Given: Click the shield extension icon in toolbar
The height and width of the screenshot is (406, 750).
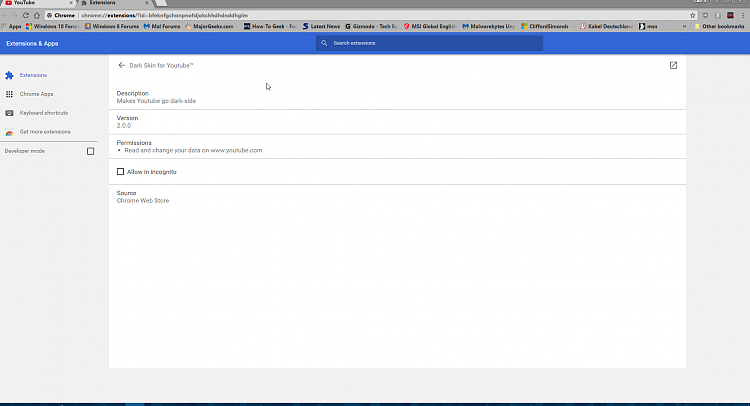Looking at the screenshot, I should click(x=705, y=15).
